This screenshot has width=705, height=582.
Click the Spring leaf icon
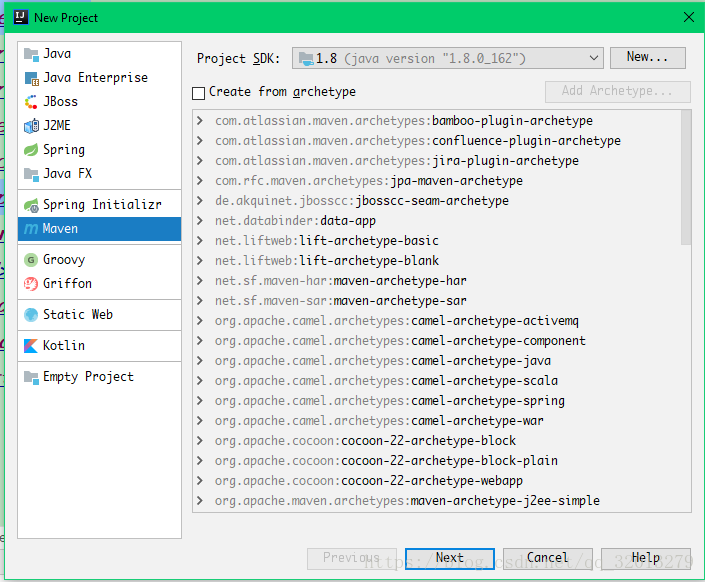[x=31, y=150]
